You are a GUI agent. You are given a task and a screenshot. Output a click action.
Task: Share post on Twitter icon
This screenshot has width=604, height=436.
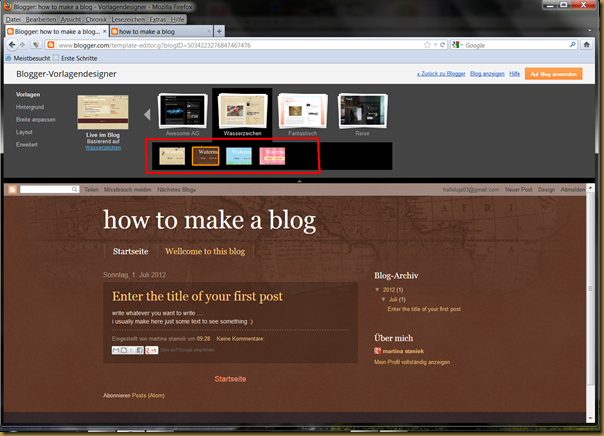pos(132,350)
